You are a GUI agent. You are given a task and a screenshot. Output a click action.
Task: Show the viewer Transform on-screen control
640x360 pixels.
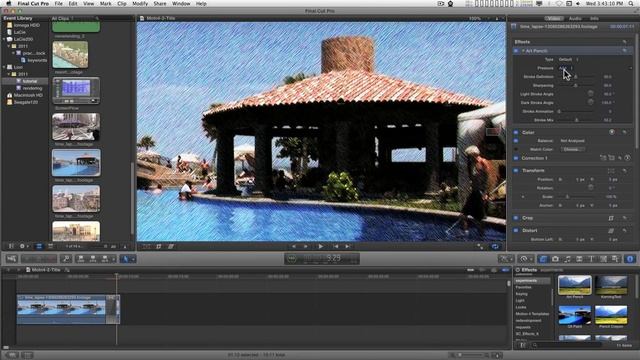point(147,246)
